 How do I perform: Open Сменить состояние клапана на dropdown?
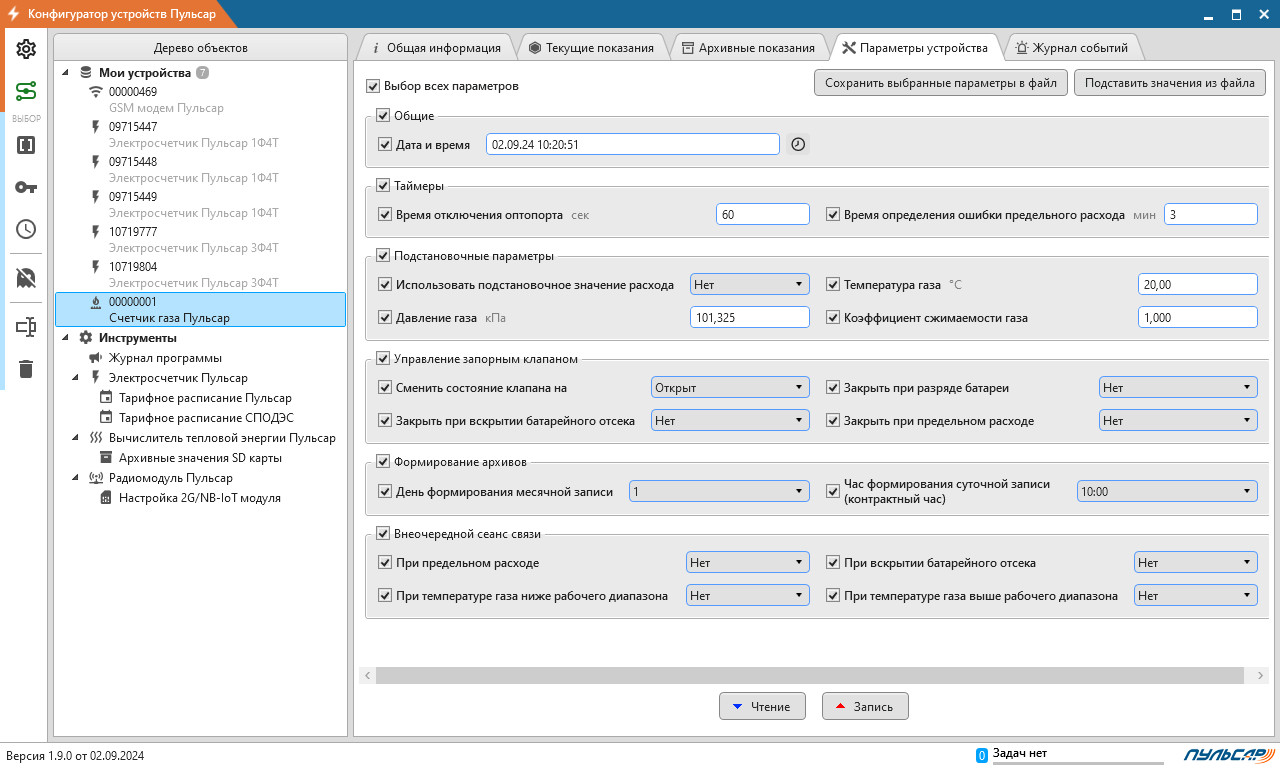coord(730,387)
